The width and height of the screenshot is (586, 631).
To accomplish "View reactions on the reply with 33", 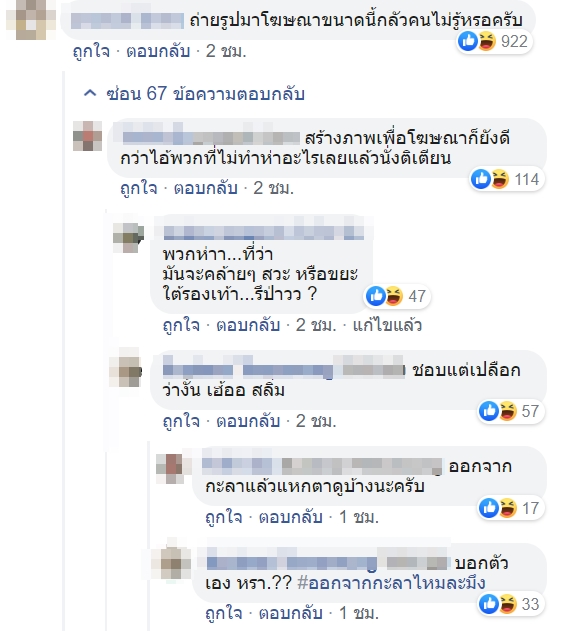I will pos(511,604).
